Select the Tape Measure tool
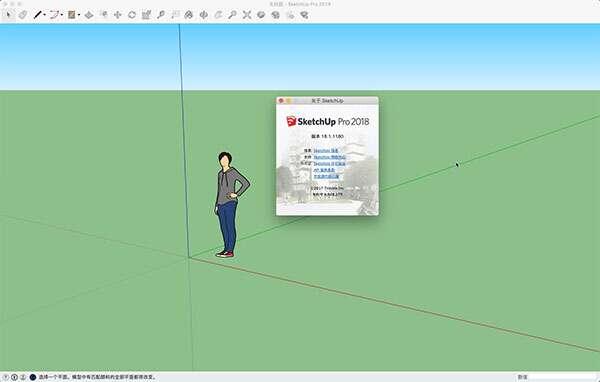The width and height of the screenshot is (600, 382). tap(161, 15)
